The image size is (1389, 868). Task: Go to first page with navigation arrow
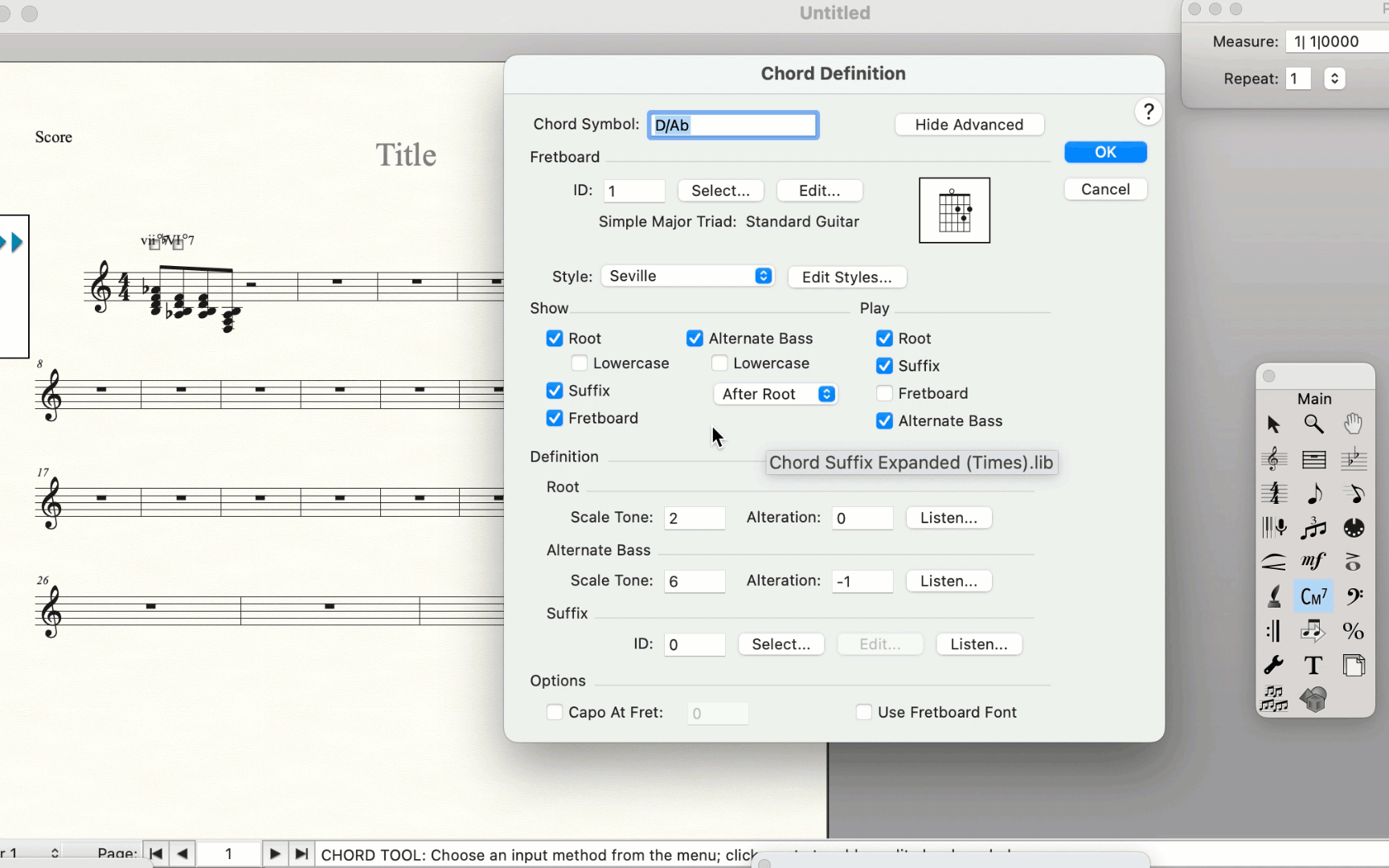(156, 854)
